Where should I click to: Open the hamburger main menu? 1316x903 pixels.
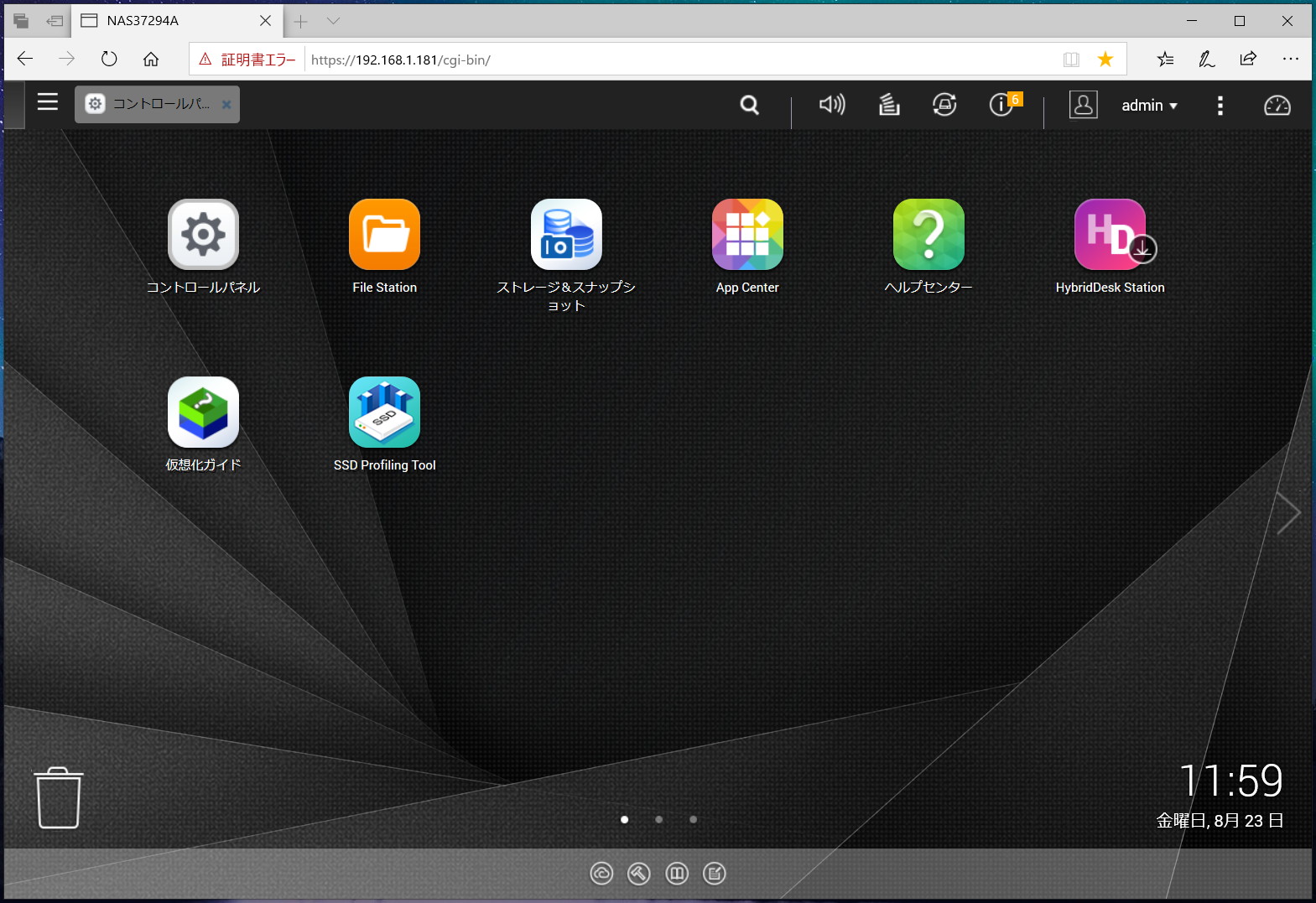coord(48,102)
